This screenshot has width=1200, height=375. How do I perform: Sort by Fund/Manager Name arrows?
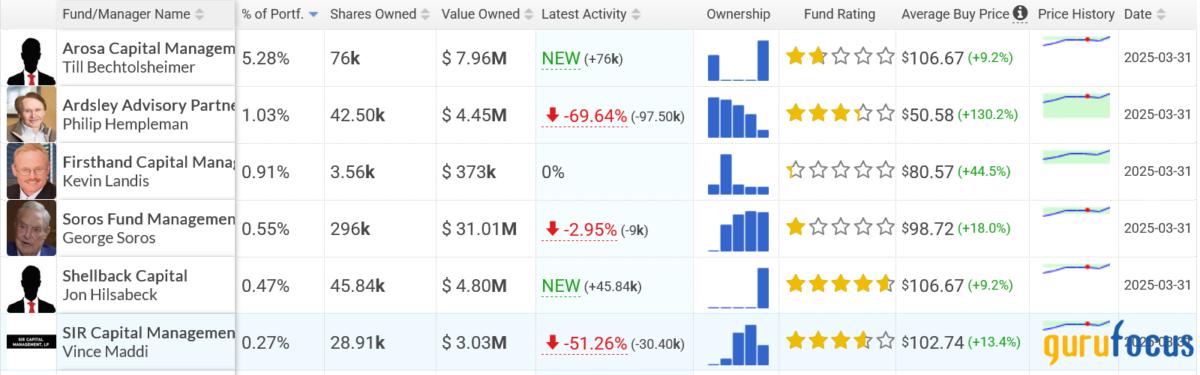click(200, 15)
